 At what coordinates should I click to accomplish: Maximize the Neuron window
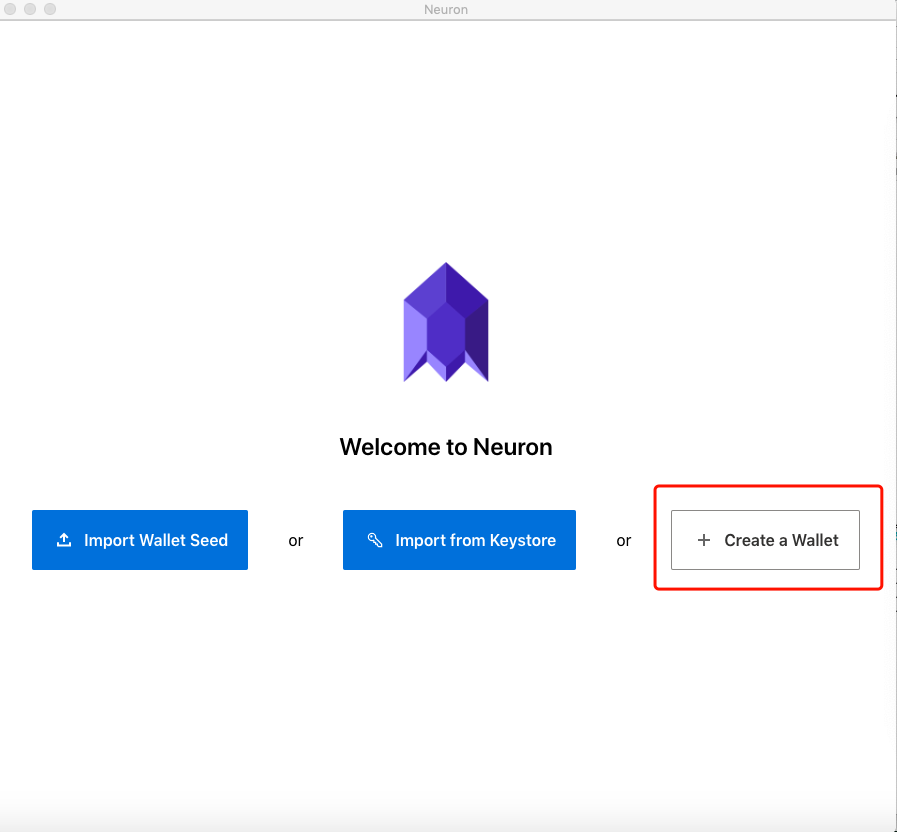click(x=50, y=9)
